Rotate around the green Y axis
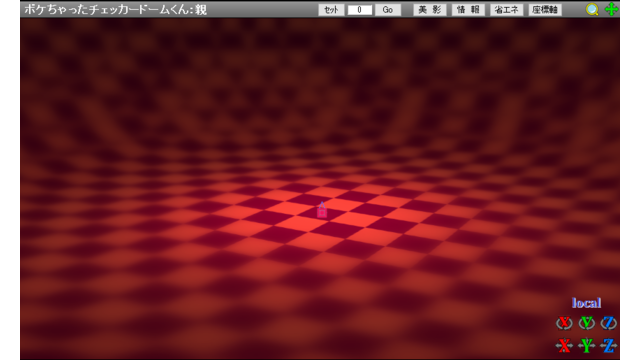Image resolution: width=640 pixels, height=360 pixels. [x=587, y=323]
